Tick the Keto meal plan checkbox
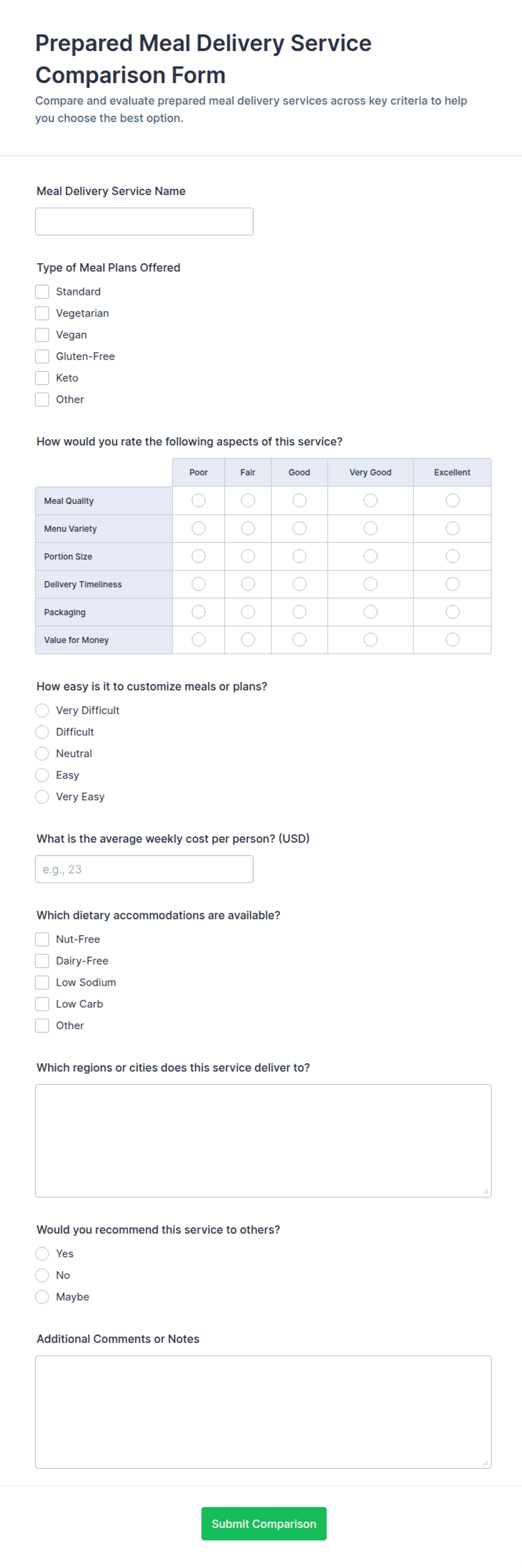Image resolution: width=522 pixels, height=1568 pixels. [x=42, y=378]
